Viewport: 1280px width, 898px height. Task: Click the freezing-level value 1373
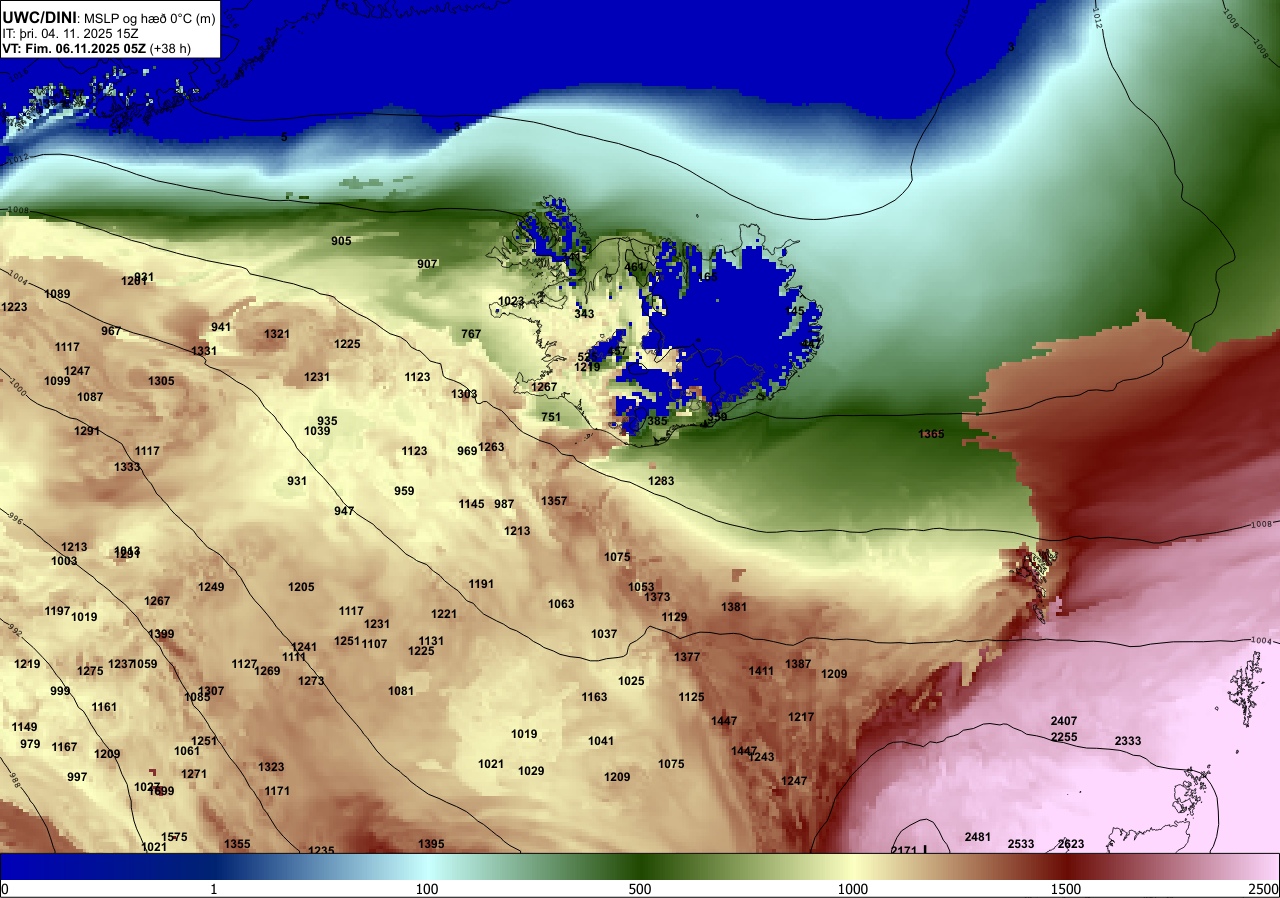coord(657,597)
